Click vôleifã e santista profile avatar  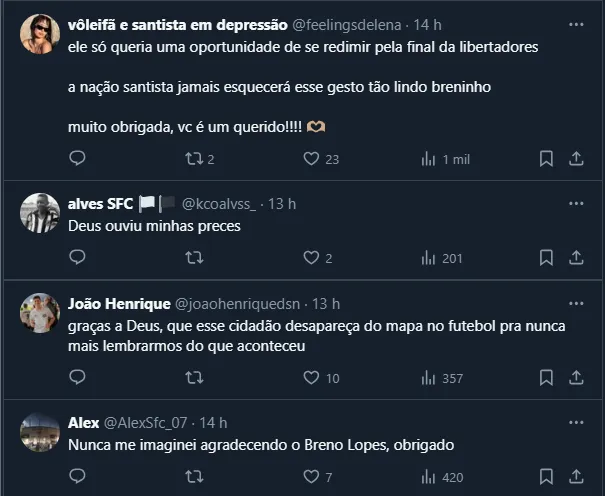point(40,33)
